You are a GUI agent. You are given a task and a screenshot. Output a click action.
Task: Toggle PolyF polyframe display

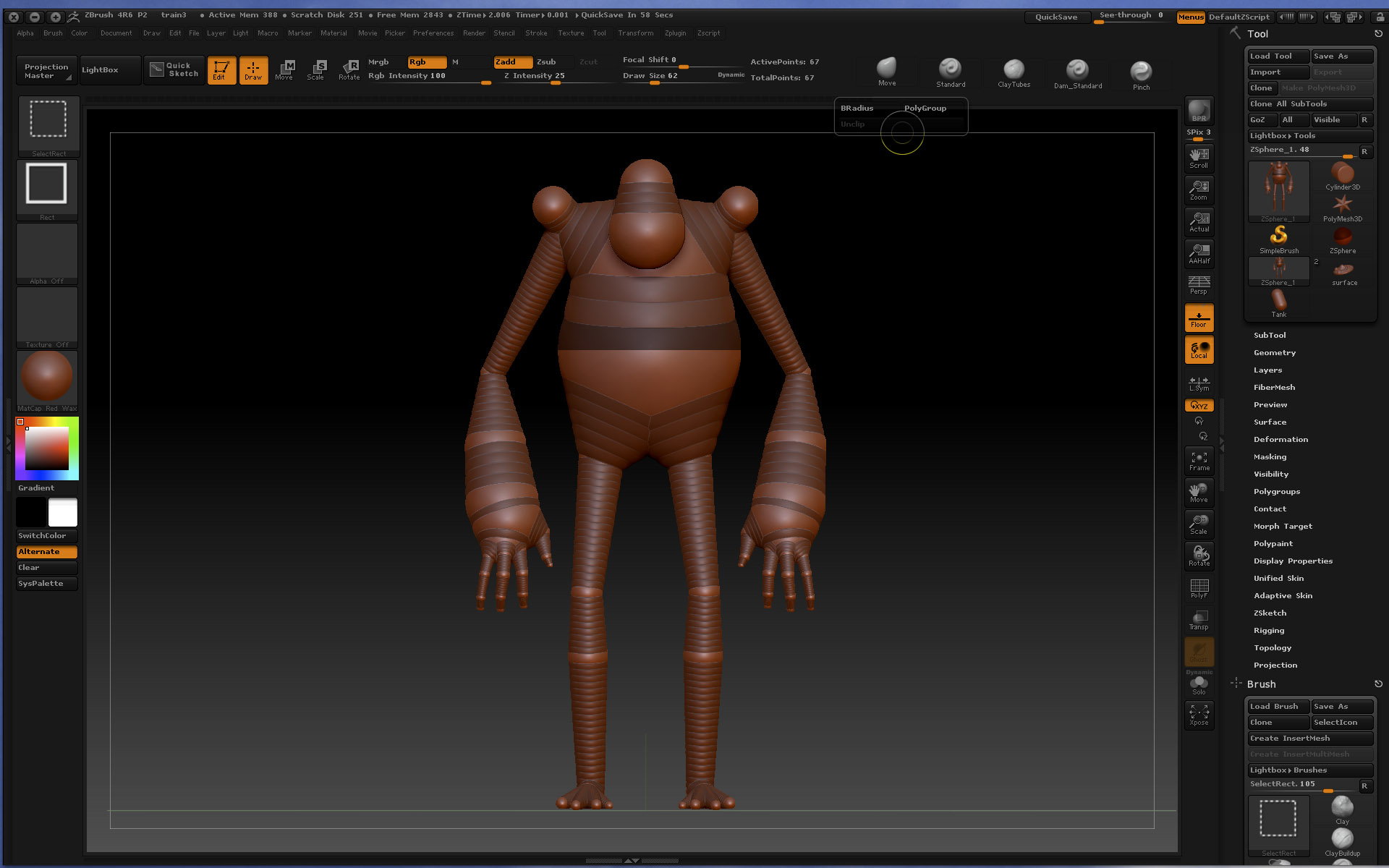pos(1199,588)
